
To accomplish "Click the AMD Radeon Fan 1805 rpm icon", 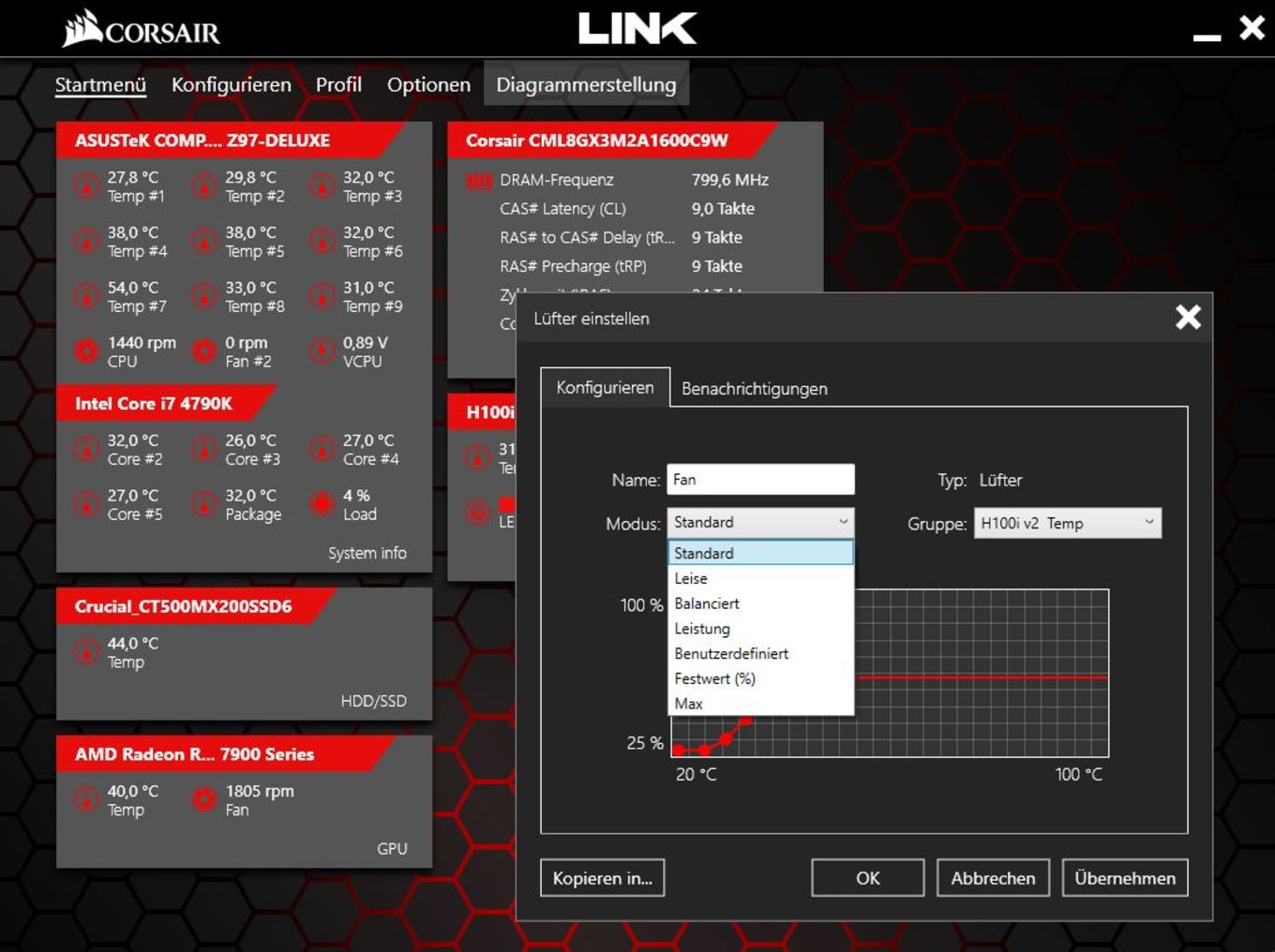I will point(204,800).
